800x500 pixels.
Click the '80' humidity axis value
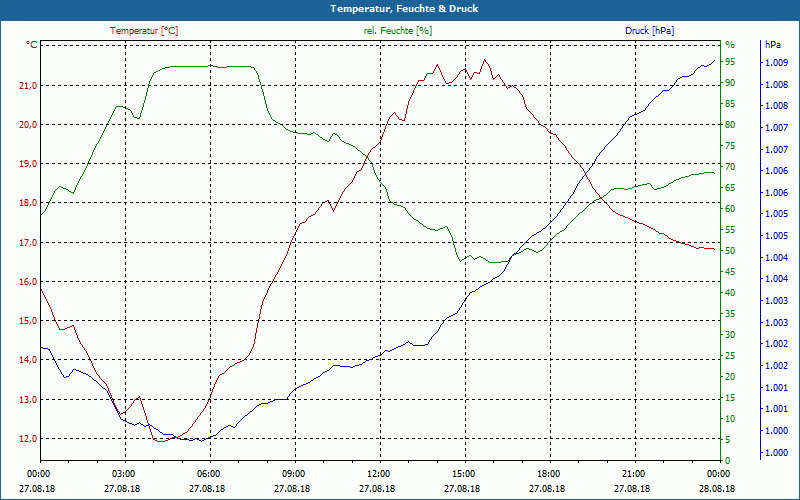tap(730, 124)
